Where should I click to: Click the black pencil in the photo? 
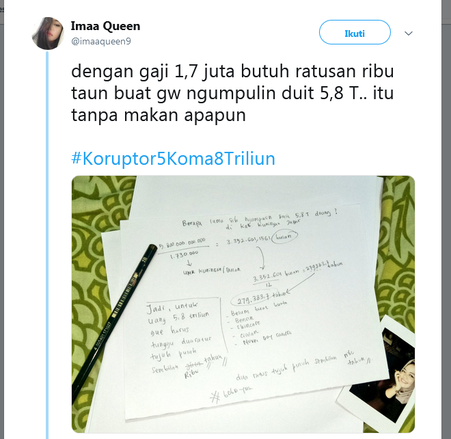click(114, 318)
